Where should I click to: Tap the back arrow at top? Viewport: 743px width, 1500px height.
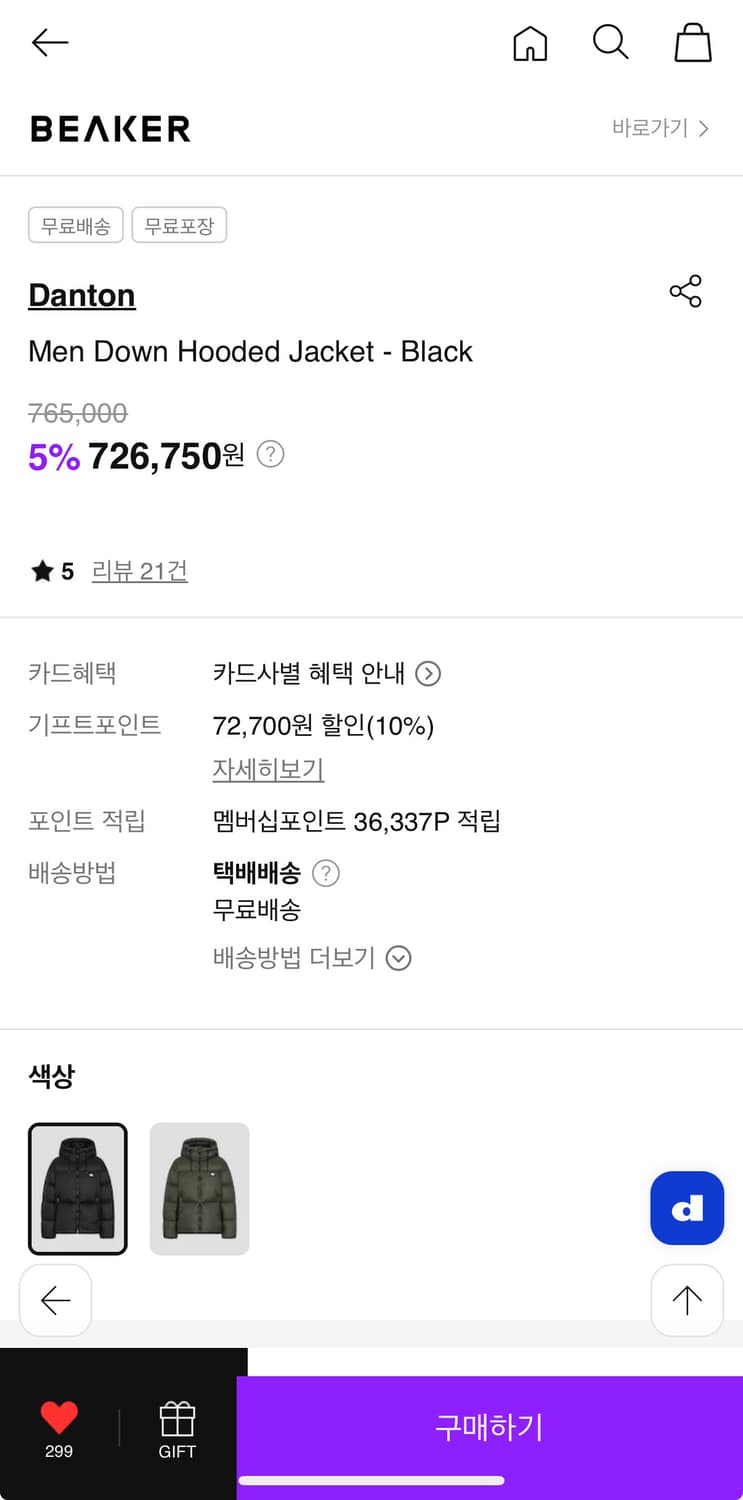49,42
